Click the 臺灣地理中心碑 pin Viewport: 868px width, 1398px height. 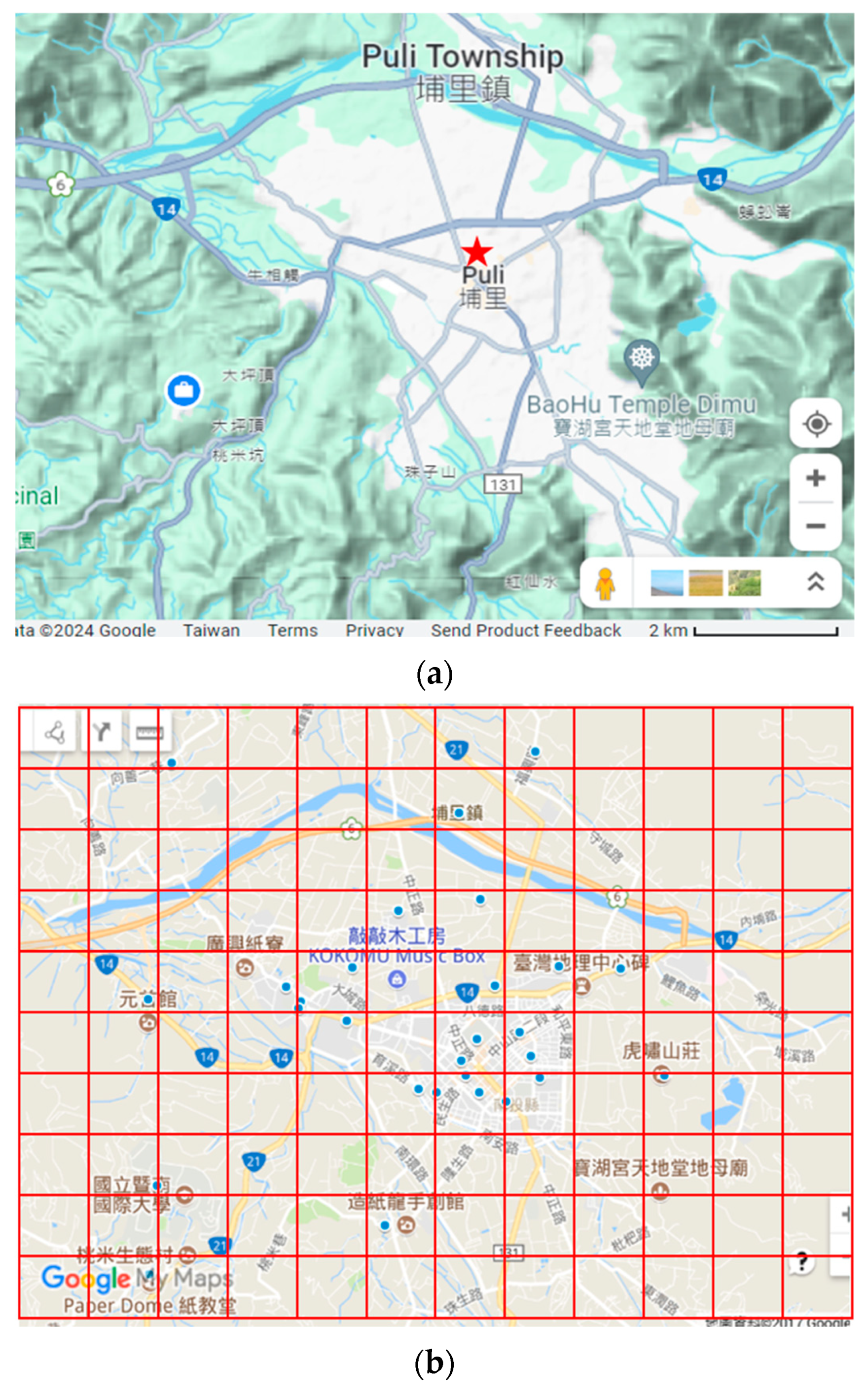582,986
